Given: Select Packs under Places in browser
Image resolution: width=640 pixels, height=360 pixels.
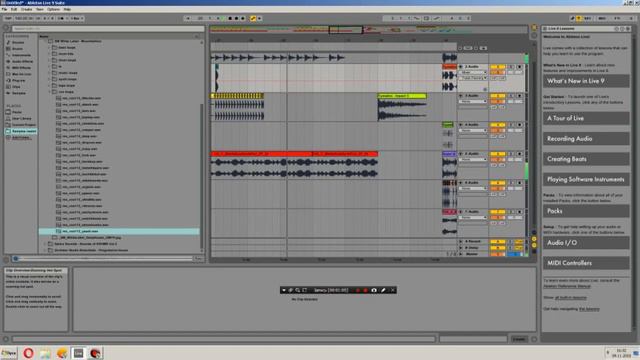Looking at the screenshot, I should 17,112.
